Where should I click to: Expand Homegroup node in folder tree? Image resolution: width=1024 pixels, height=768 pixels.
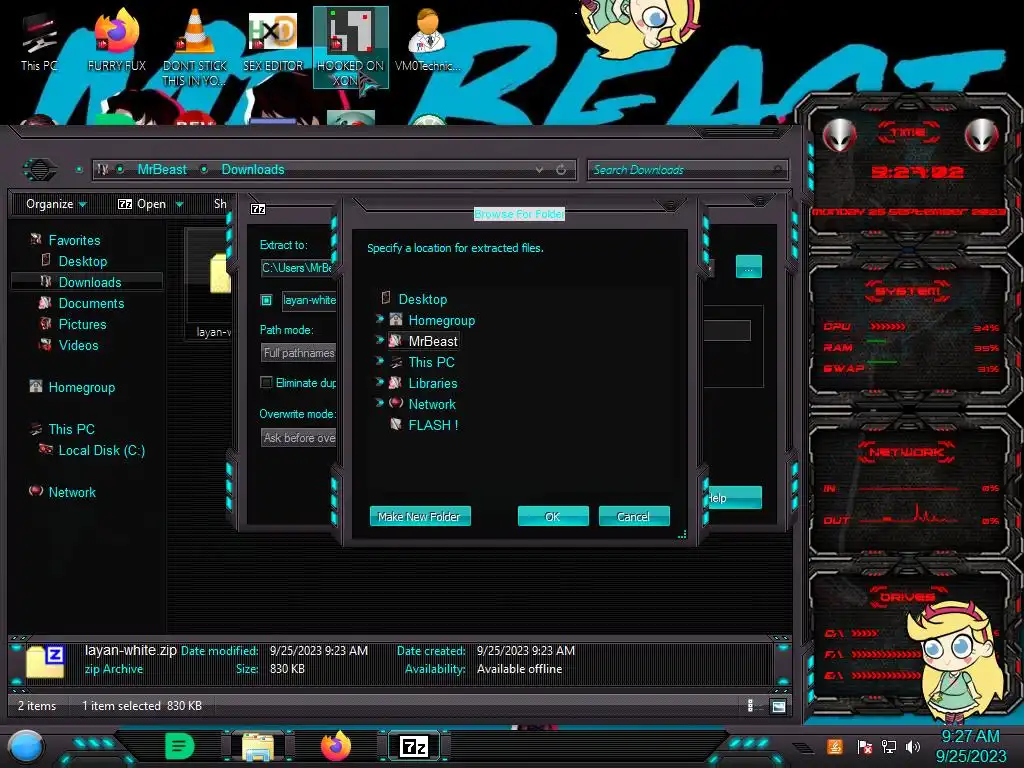point(379,319)
